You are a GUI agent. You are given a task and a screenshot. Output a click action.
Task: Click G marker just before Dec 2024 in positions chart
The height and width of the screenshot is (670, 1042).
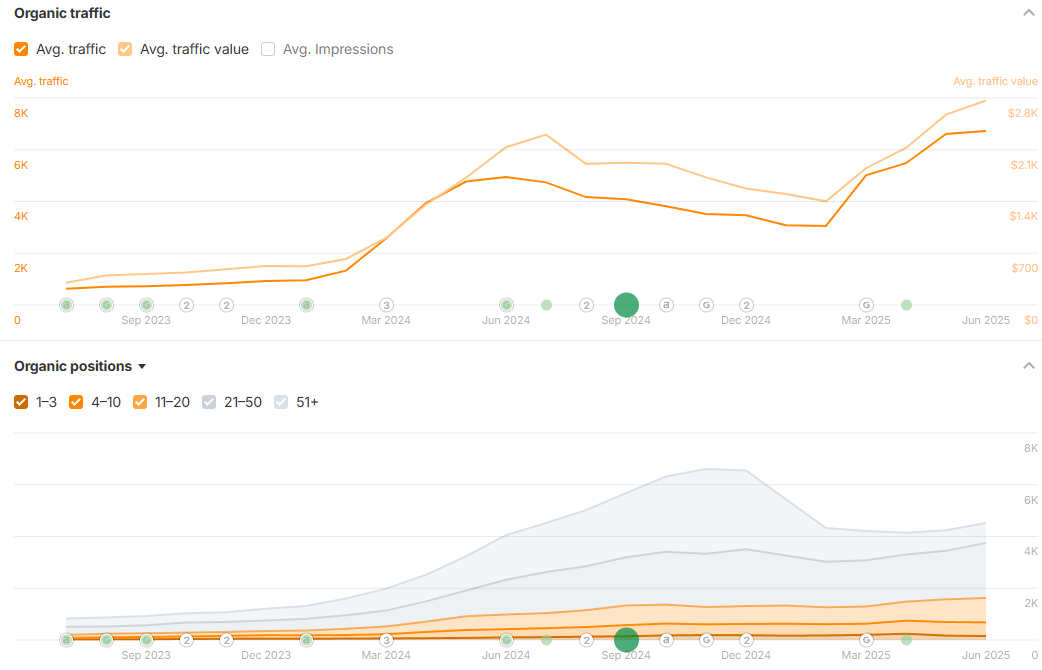(706, 640)
